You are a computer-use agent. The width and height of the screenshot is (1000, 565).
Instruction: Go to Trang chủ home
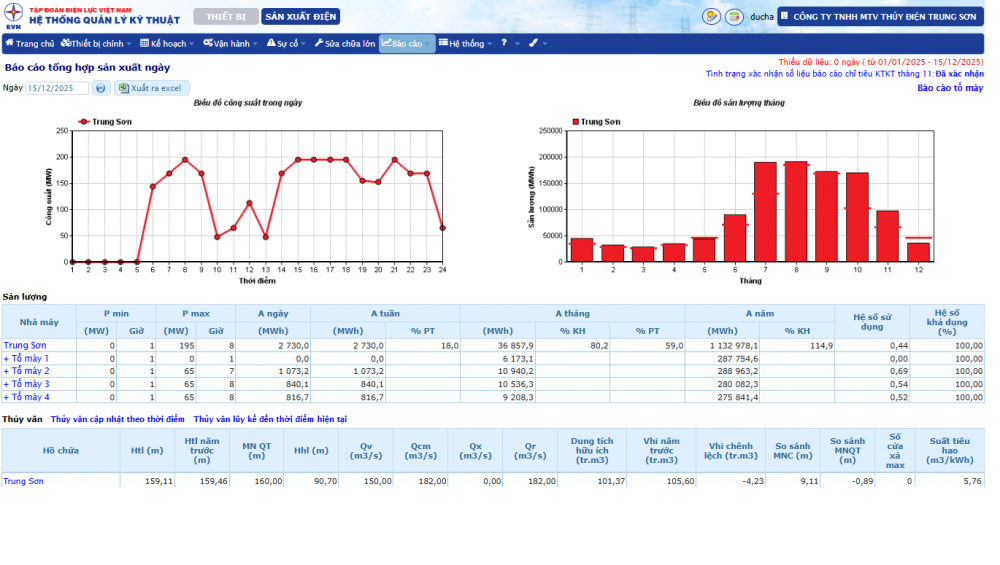tap(30, 44)
